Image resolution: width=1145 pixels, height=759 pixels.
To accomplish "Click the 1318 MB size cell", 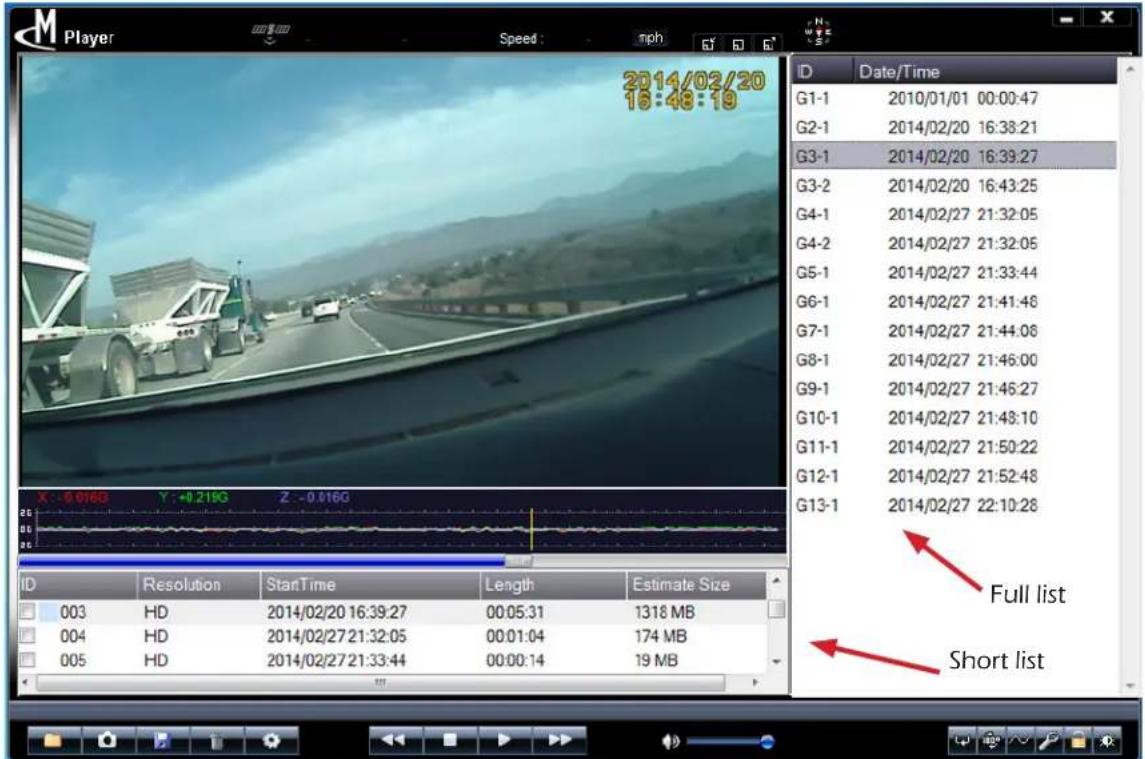I will (664, 611).
